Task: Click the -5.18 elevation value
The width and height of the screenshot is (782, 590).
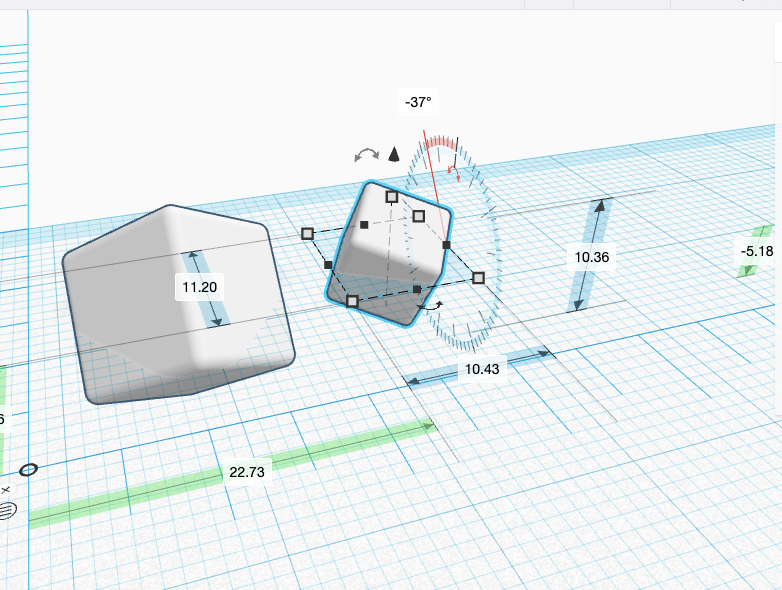Action: (x=757, y=251)
